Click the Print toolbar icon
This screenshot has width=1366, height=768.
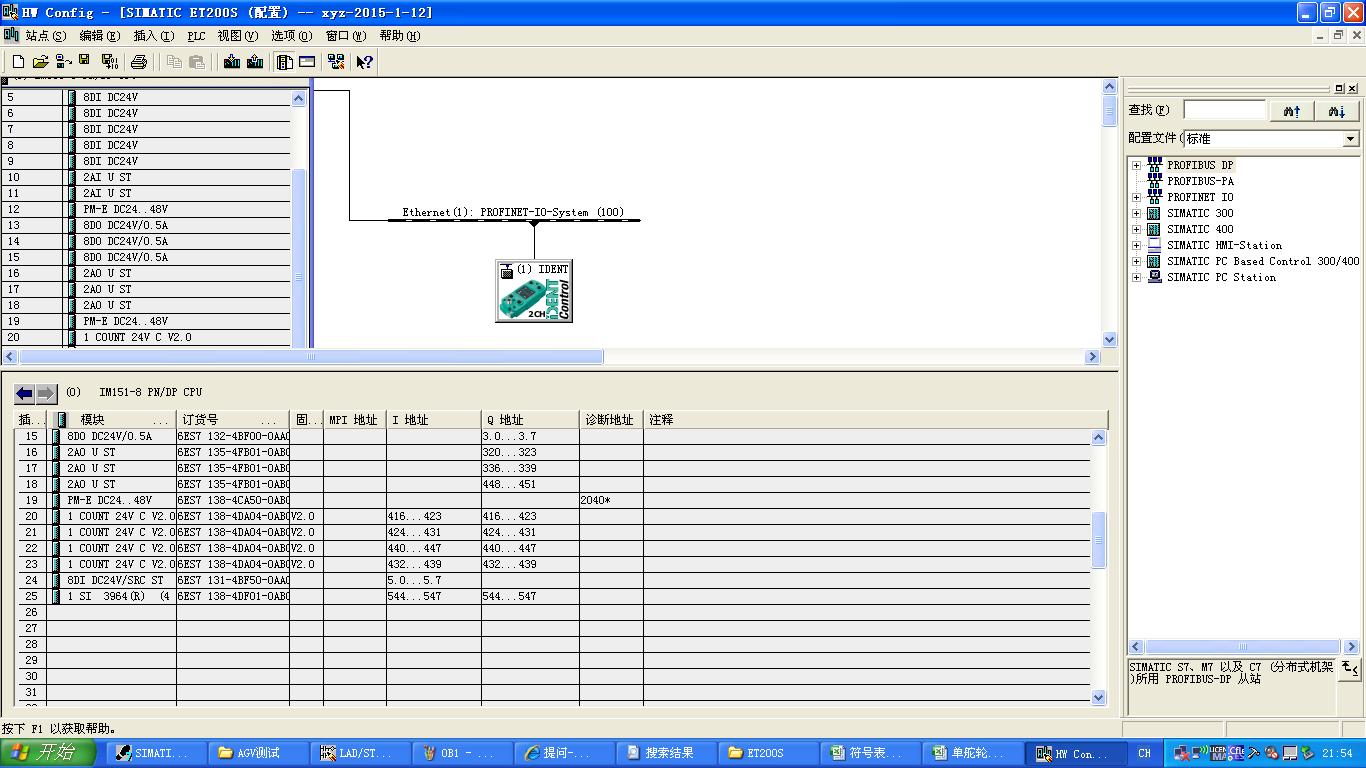pyautogui.click(x=139, y=62)
